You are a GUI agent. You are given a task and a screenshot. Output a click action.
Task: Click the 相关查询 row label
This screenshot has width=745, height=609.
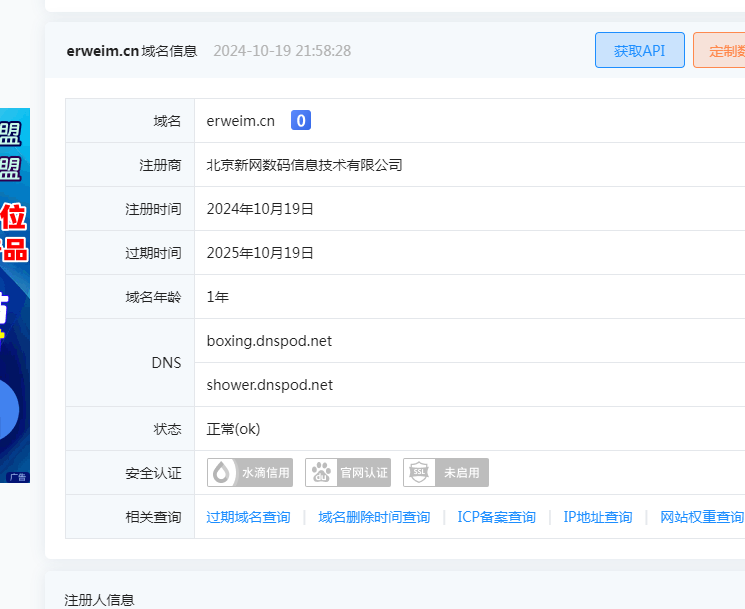point(153,517)
